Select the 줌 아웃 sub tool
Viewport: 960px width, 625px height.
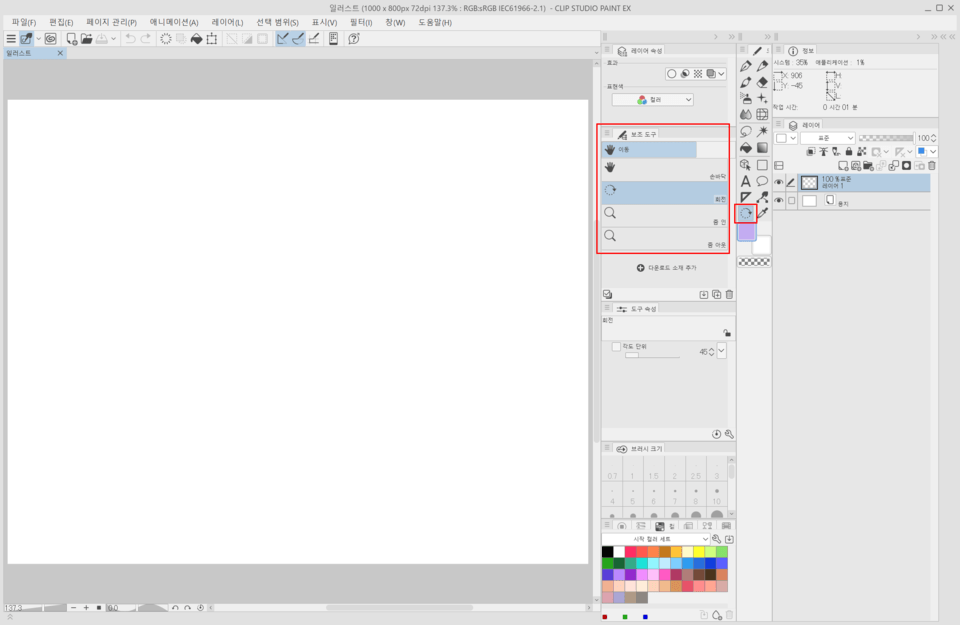pos(664,239)
